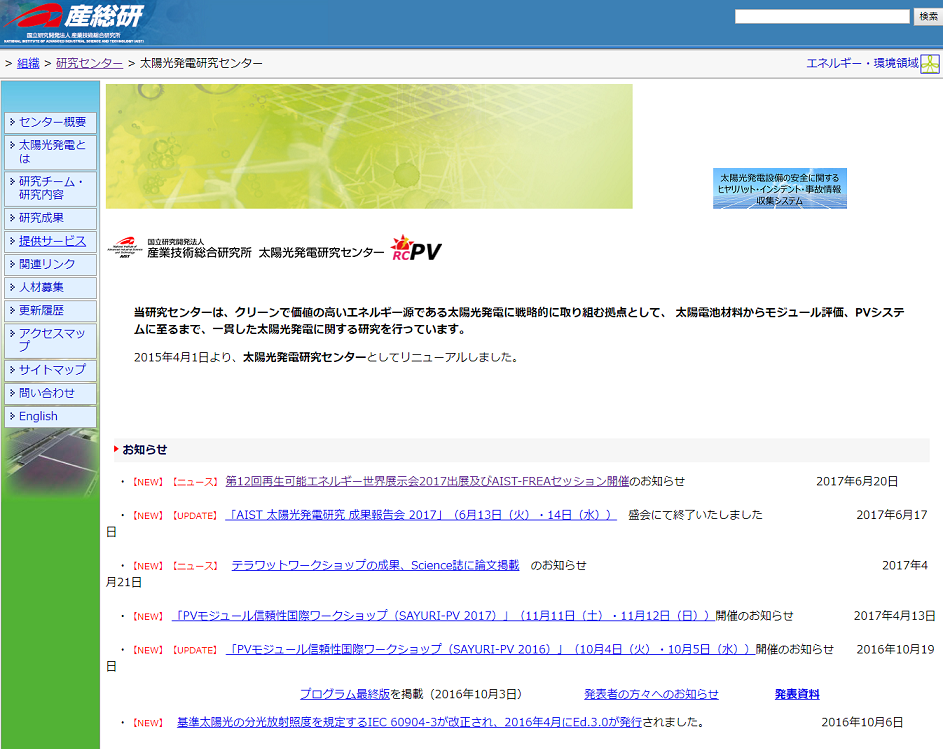Screen dimensions: 943x749
Task: Open テラワットワークショップの成果 Science誌 link
Action: pyautogui.click(x=375, y=566)
